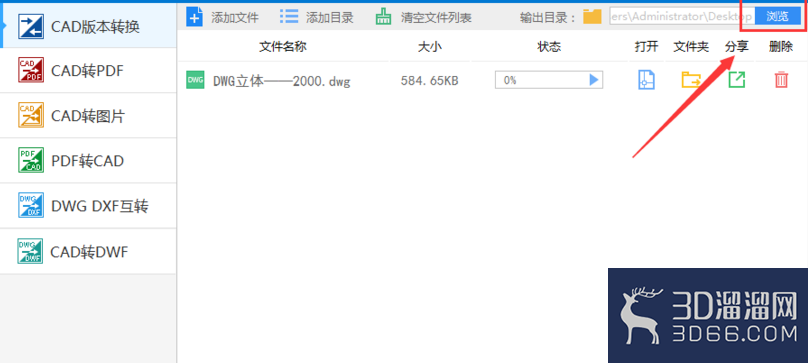Delete the file with red trash icon
The height and width of the screenshot is (363, 808).
(x=781, y=80)
